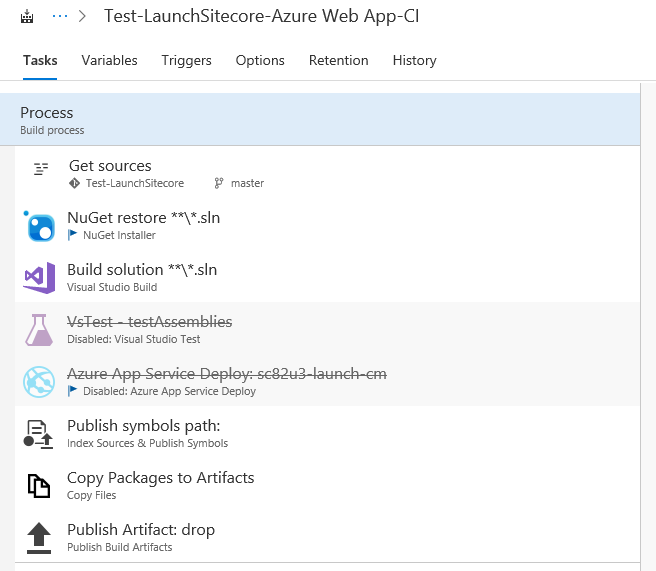Viewport: 656px width, 571px height.
Task: Click the git repository diamond icon
Action: [74, 183]
